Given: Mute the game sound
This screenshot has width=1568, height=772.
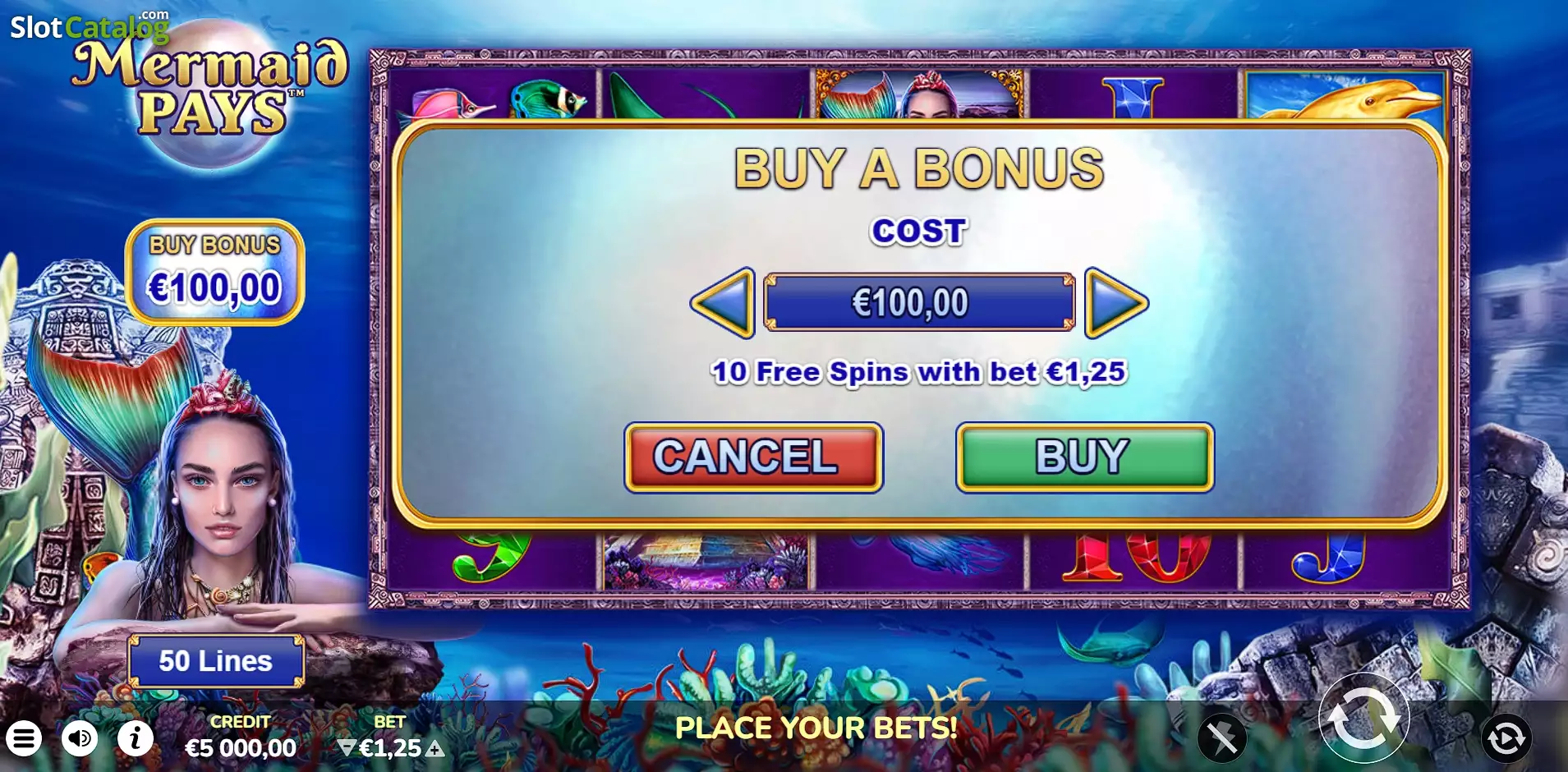Looking at the screenshot, I should click(80, 738).
